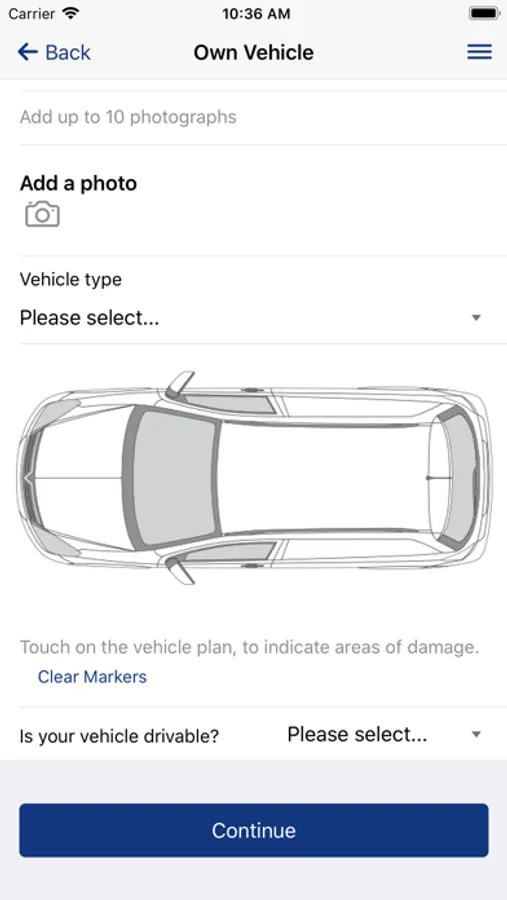Mark damage on the lower side mirror
Viewport: 507px width, 900px height.
click(x=179, y=571)
